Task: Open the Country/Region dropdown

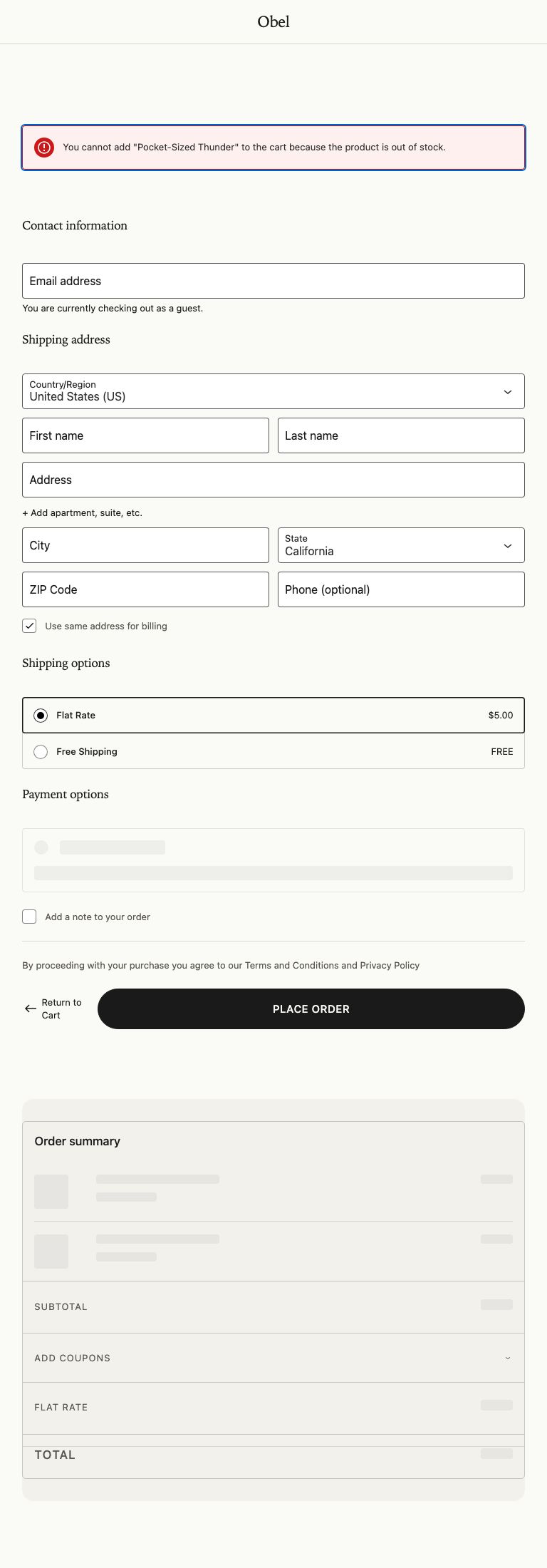Action: tap(273, 391)
